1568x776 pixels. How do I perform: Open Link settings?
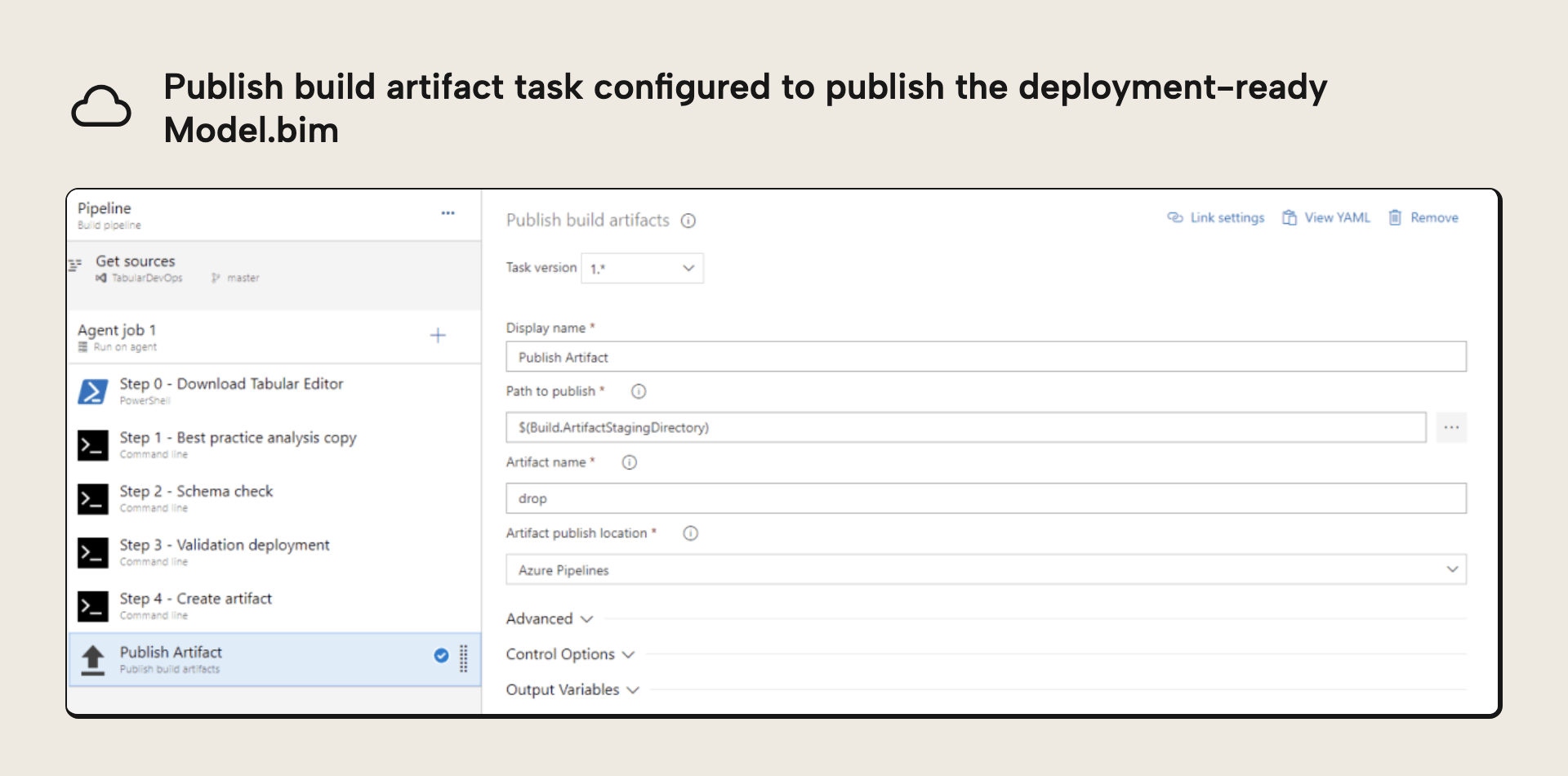(x=1216, y=217)
